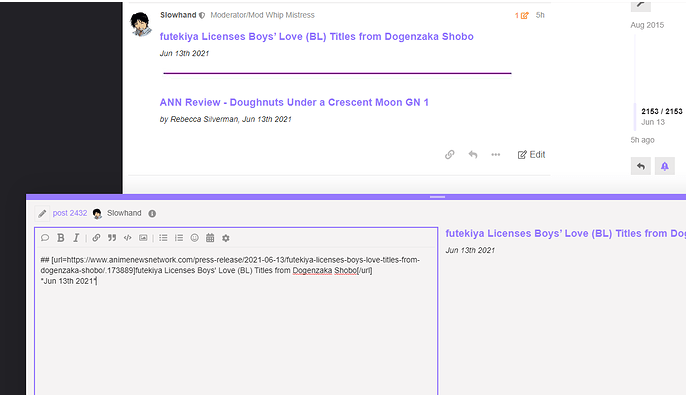692x395 pixels.
Task: Insert a numbered list
Action: [179, 238]
